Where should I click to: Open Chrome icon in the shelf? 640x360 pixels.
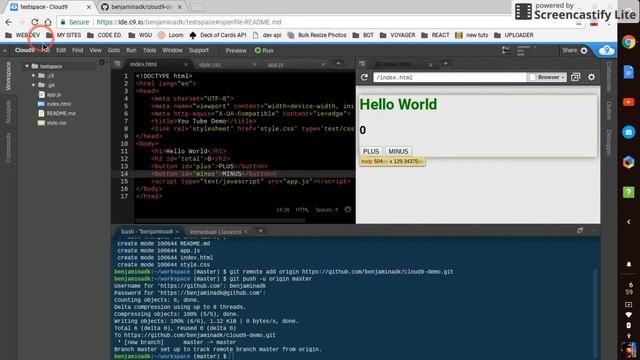pos(629,42)
